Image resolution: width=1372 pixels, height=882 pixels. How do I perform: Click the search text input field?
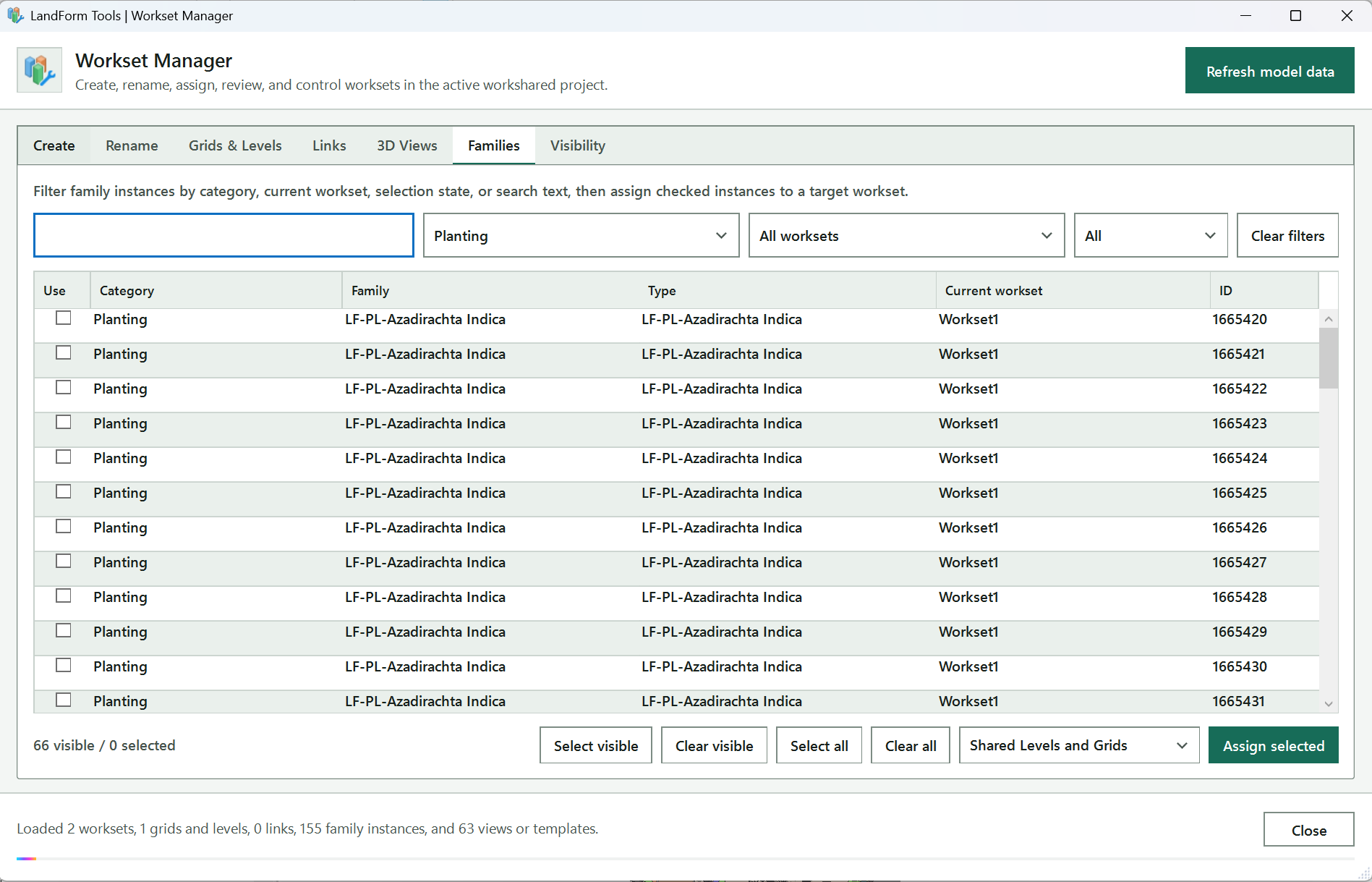[223, 235]
